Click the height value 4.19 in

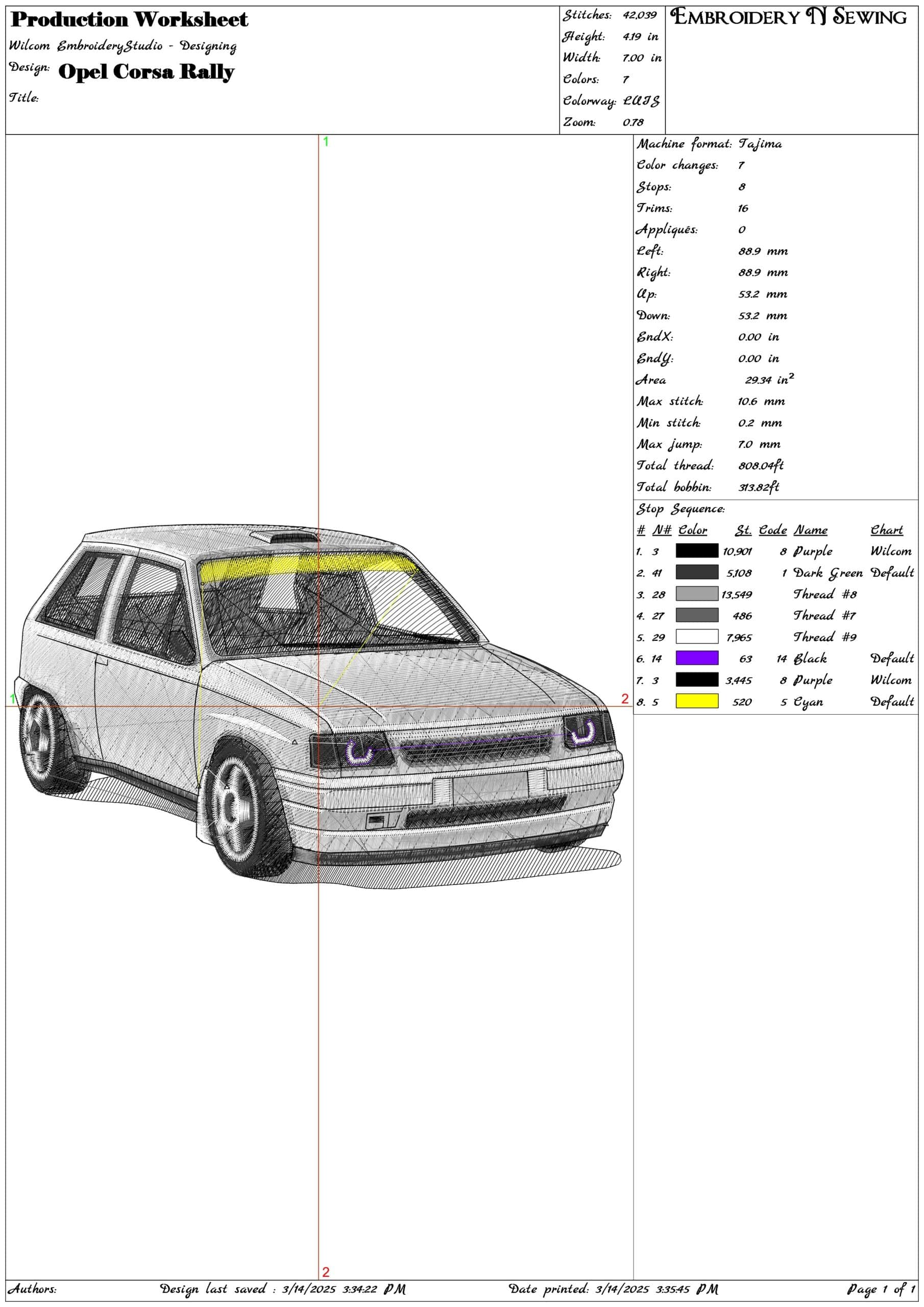pyautogui.click(x=641, y=36)
